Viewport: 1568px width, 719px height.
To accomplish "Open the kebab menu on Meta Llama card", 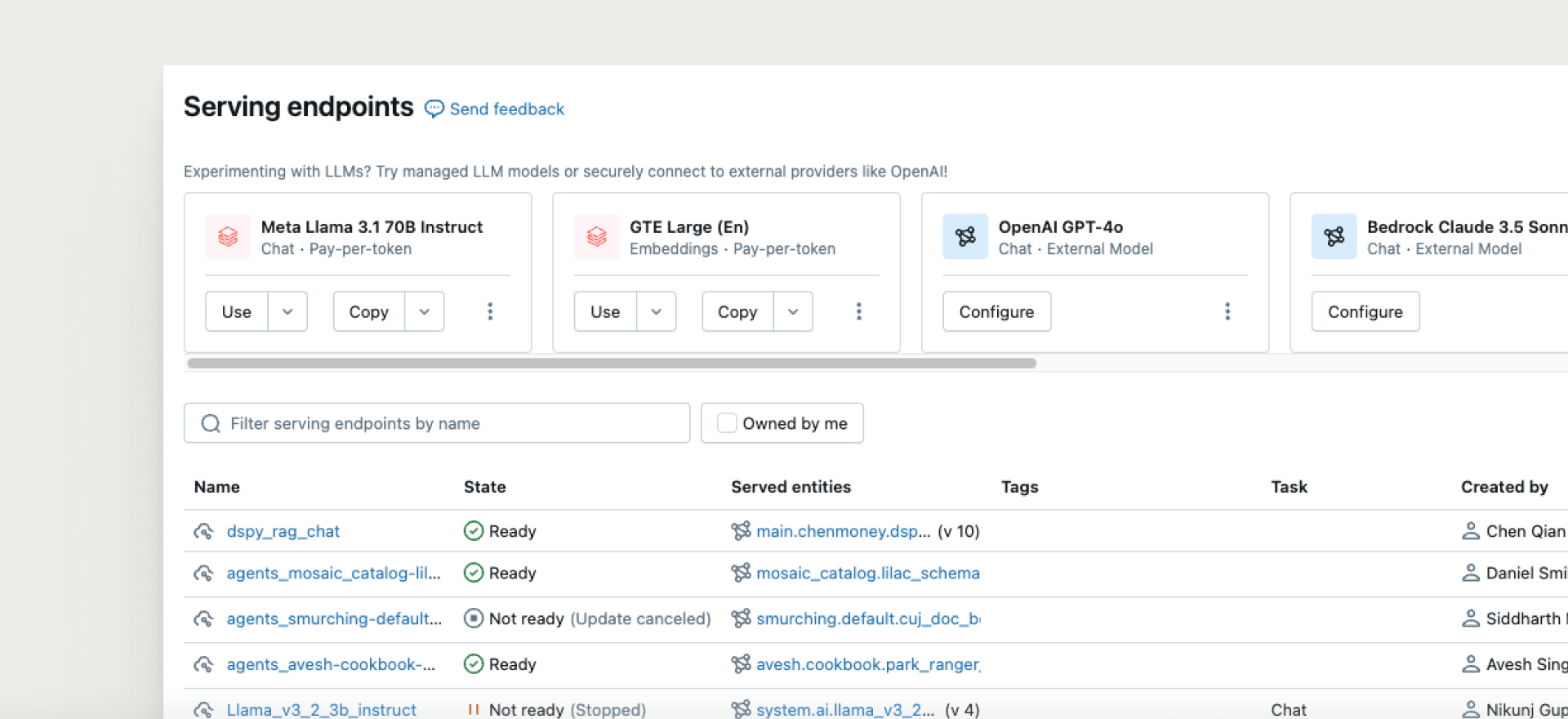I will [490, 311].
